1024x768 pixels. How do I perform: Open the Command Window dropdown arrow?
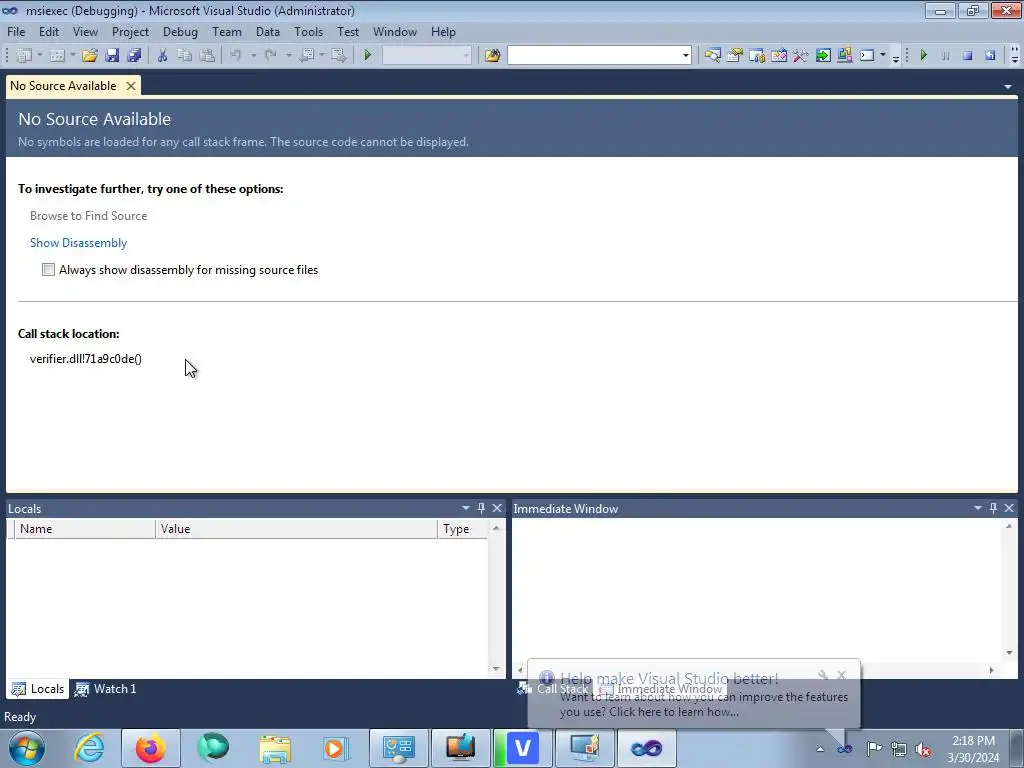click(x=883, y=56)
